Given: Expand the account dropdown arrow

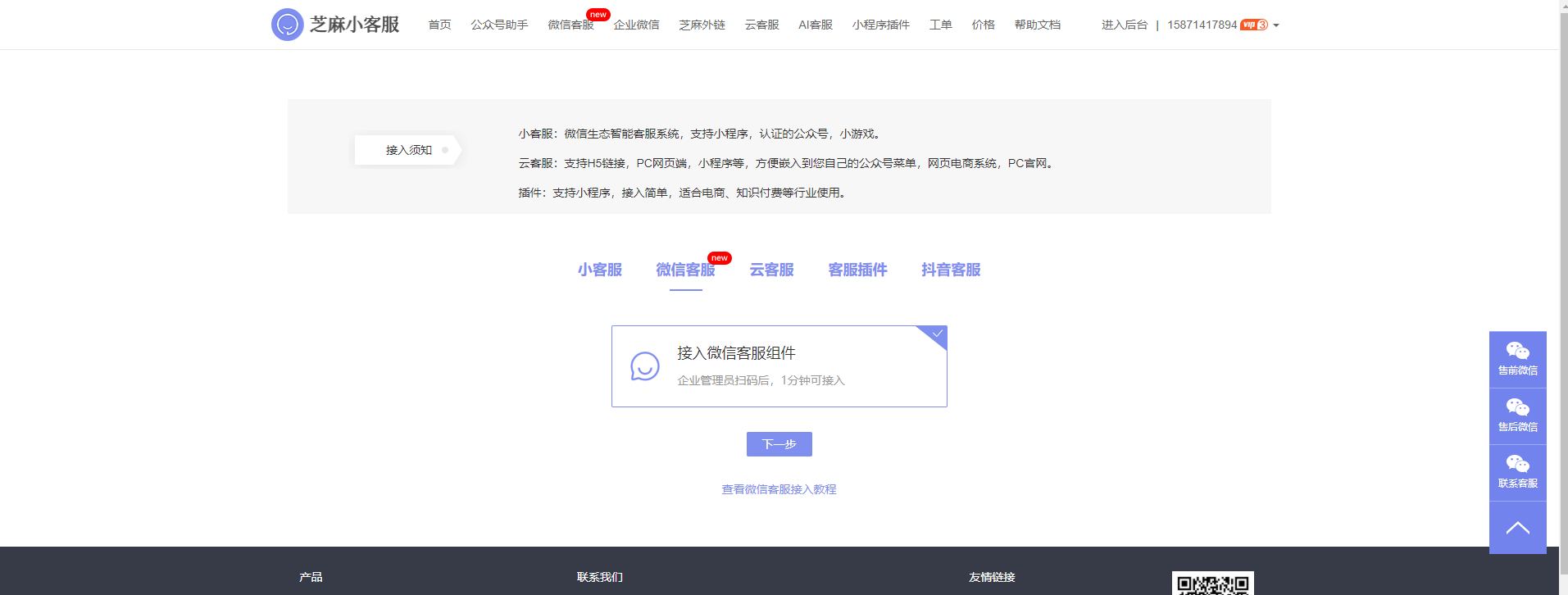Looking at the screenshot, I should pyautogui.click(x=1276, y=25).
